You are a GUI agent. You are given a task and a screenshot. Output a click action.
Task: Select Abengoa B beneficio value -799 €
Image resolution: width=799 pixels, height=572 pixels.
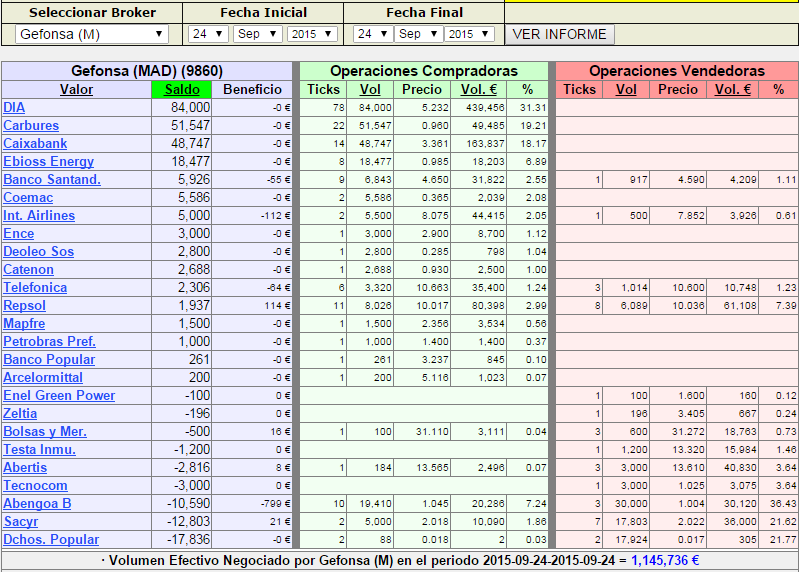click(x=275, y=504)
